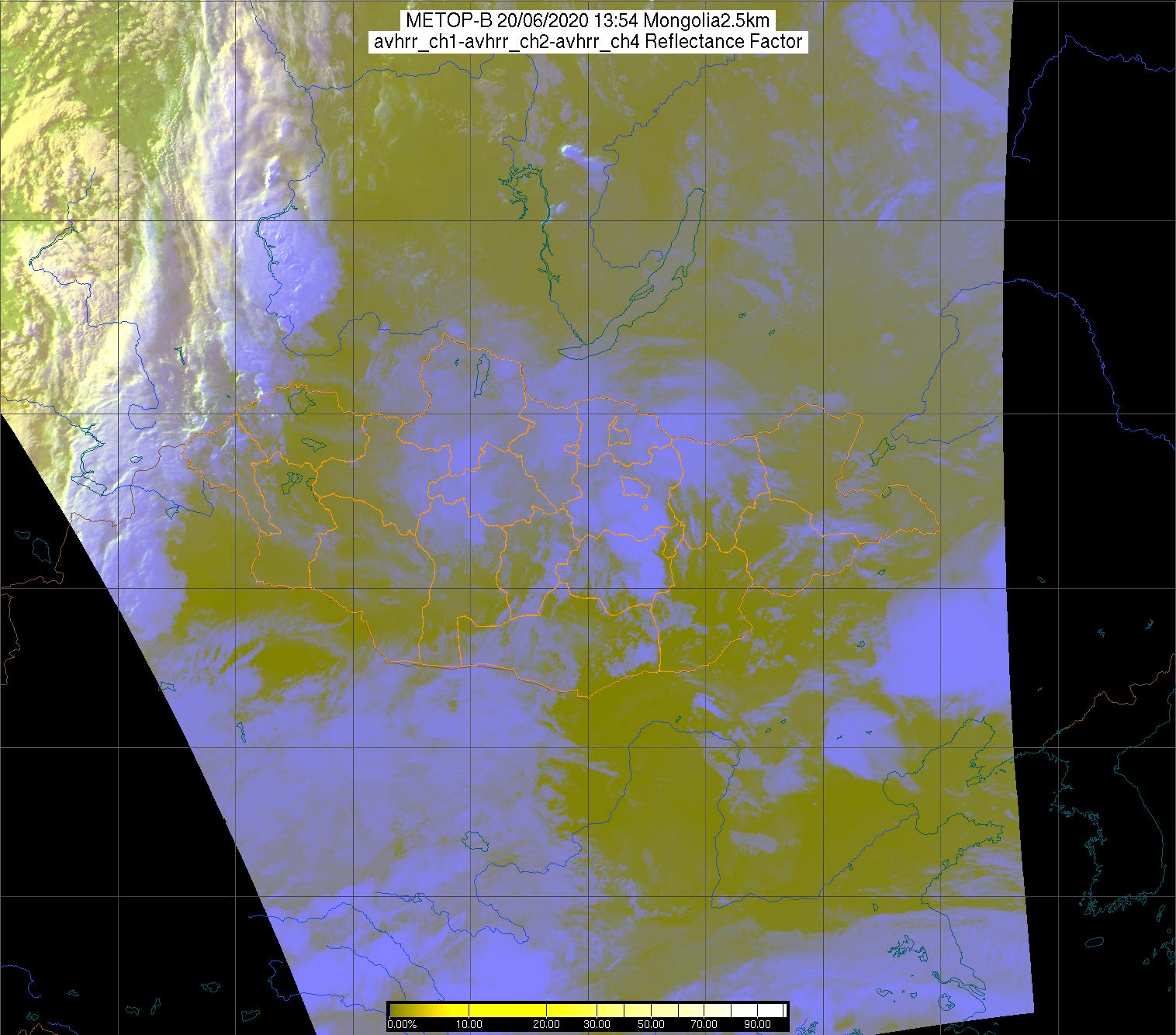Image resolution: width=1176 pixels, height=1035 pixels.
Task: Click the white end of the reflectance color scale
Action: 770,1010
